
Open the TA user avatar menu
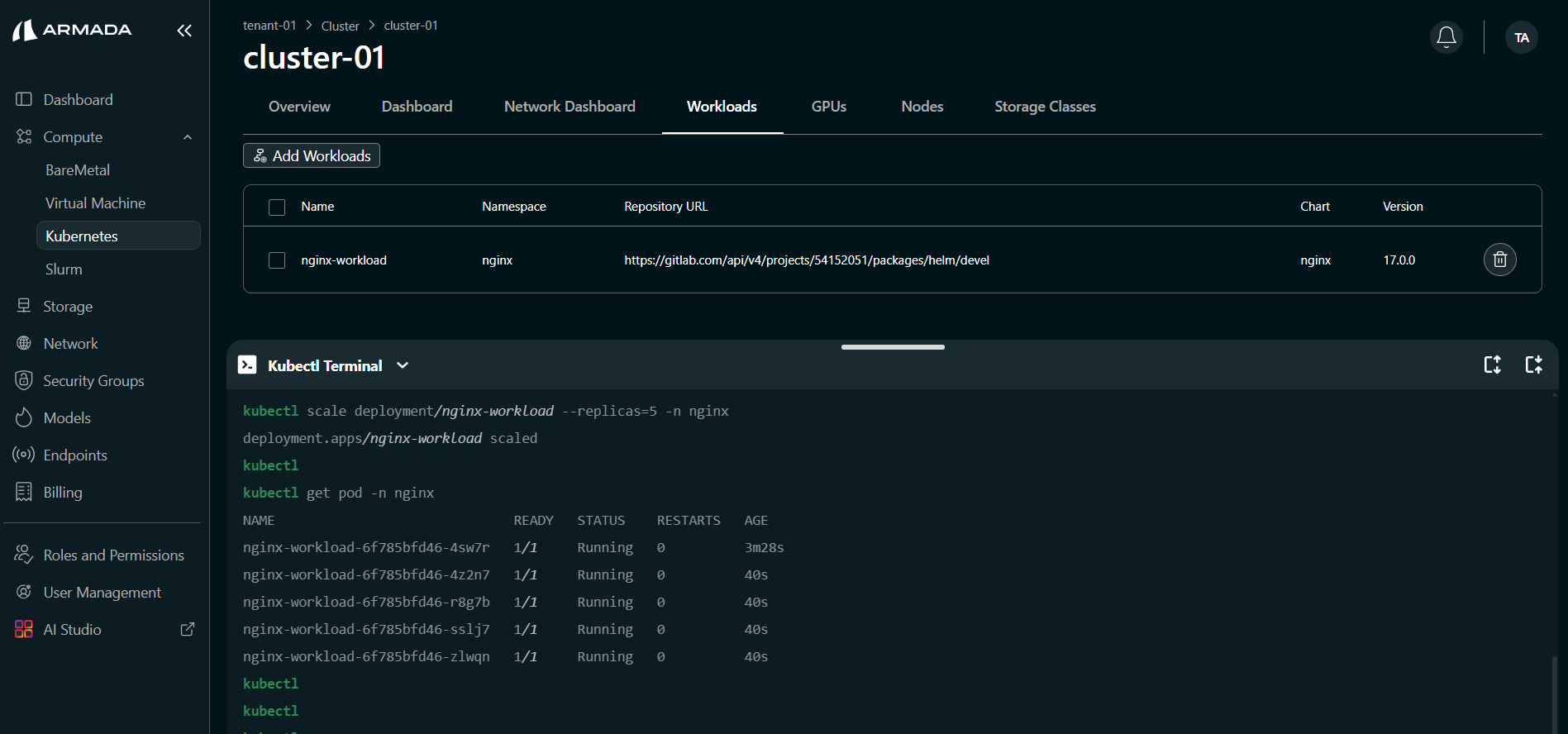[x=1522, y=37]
